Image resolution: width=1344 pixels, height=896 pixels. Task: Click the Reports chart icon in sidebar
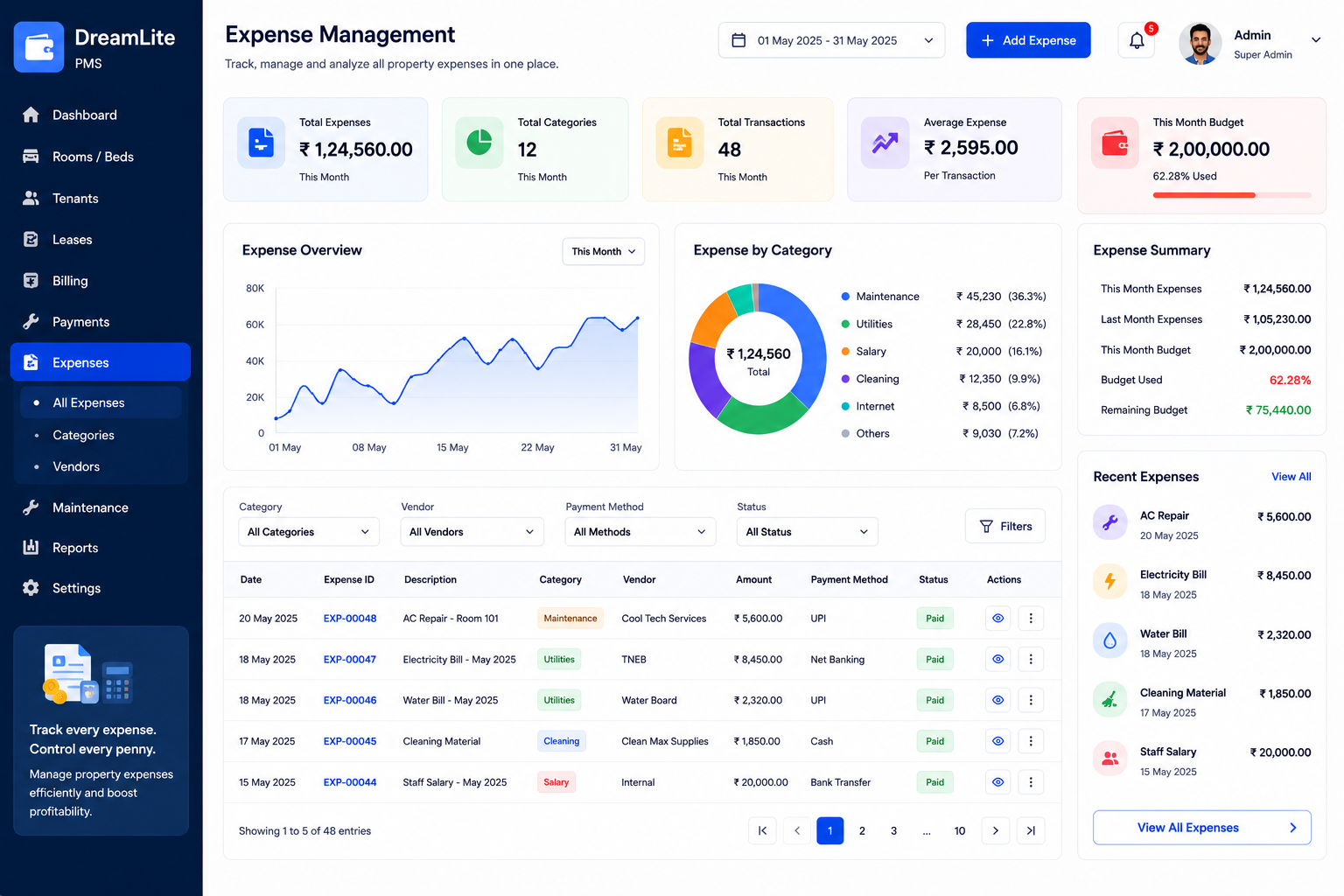click(x=31, y=547)
